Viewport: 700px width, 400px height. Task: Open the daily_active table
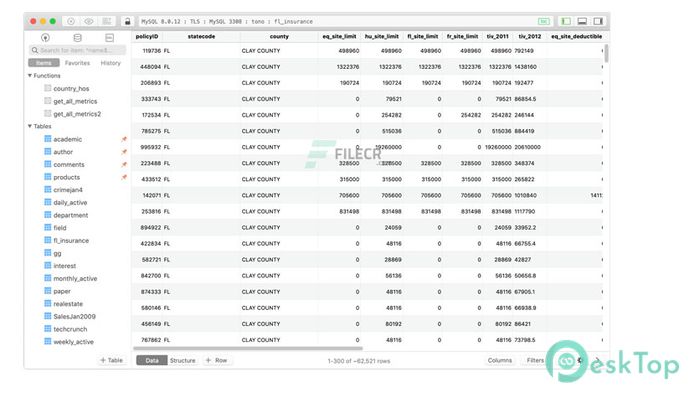[71, 202]
